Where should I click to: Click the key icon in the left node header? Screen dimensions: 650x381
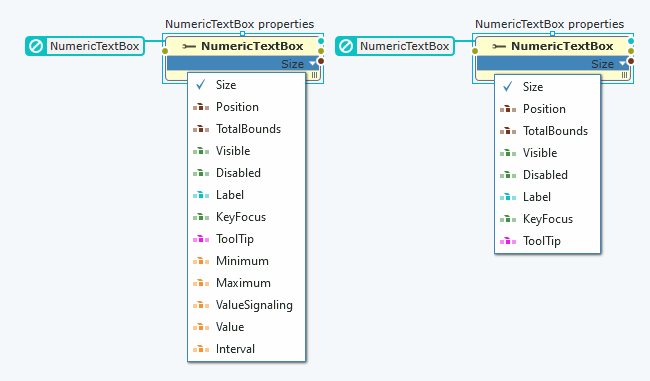(189, 46)
